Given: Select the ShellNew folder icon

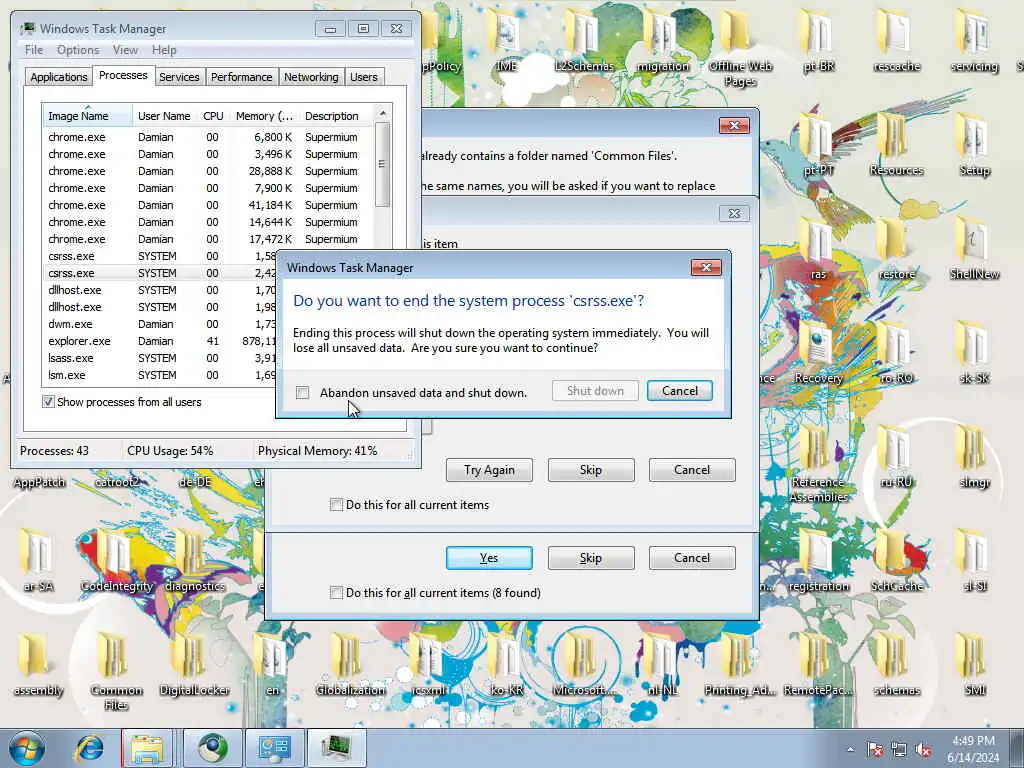Looking at the screenshot, I should [x=974, y=248].
